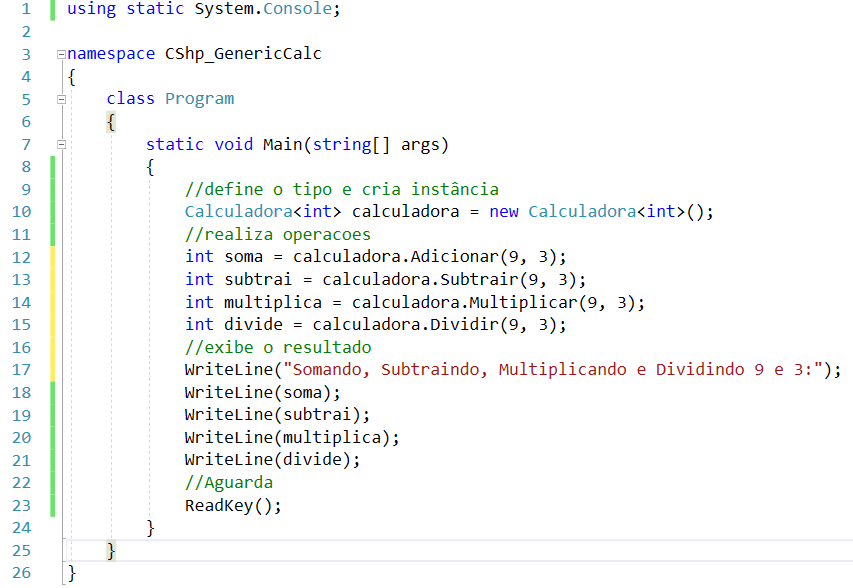This screenshot has width=853, height=588.
Task: Click 'Subtrair' method call
Action: pos(479,280)
